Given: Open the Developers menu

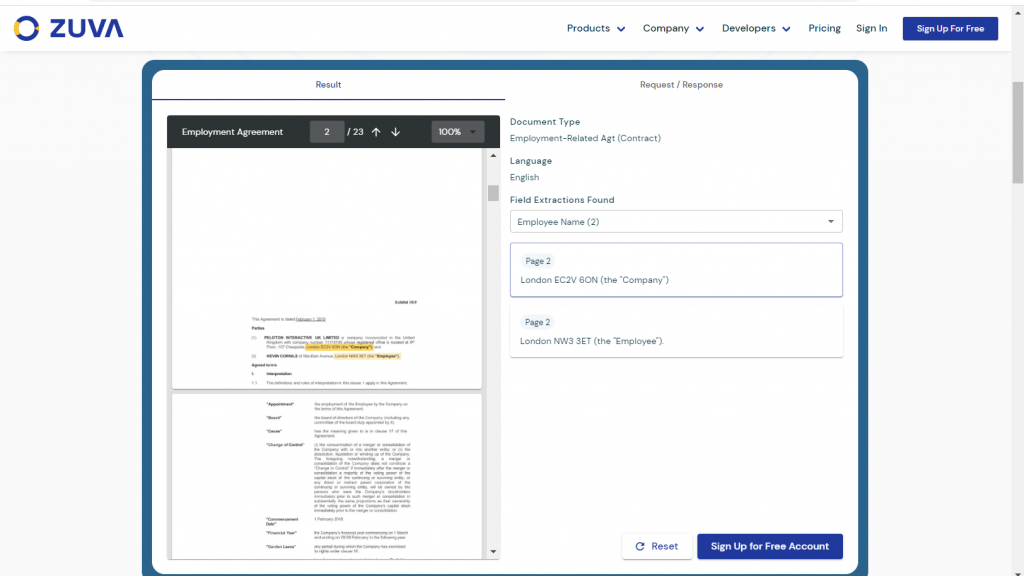Looking at the screenshot, I should point(756,28).
